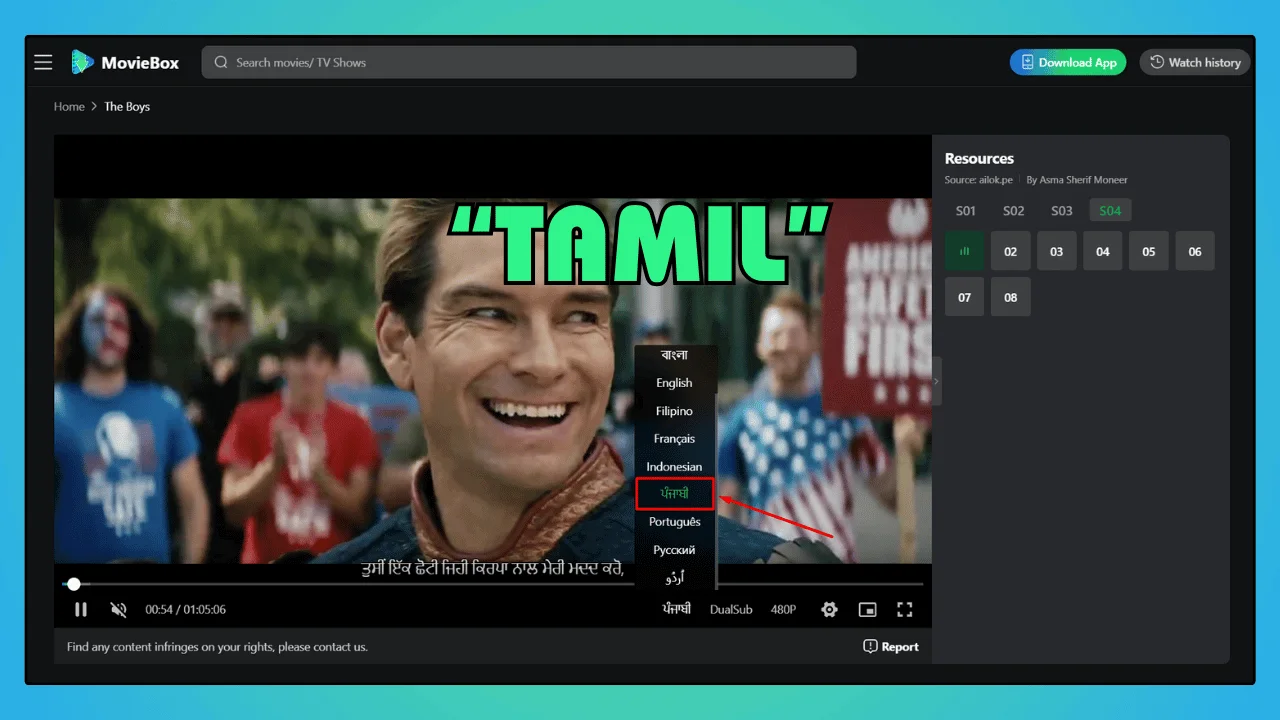The height and width of the screenshot is (720, 1280).
Task: Click the search magnifier icon
Action: click(221, 62)
